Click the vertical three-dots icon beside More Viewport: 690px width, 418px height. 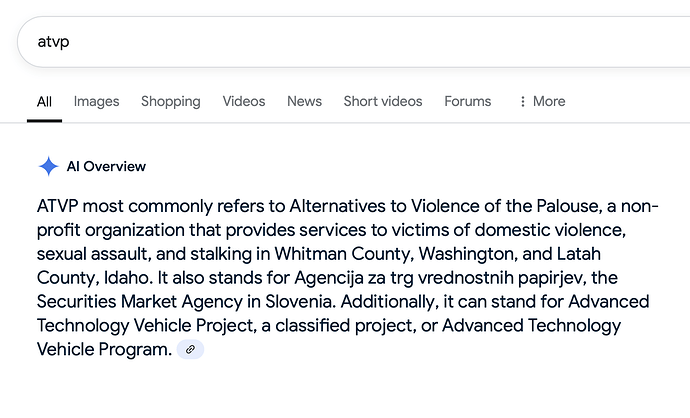point(522,102)
